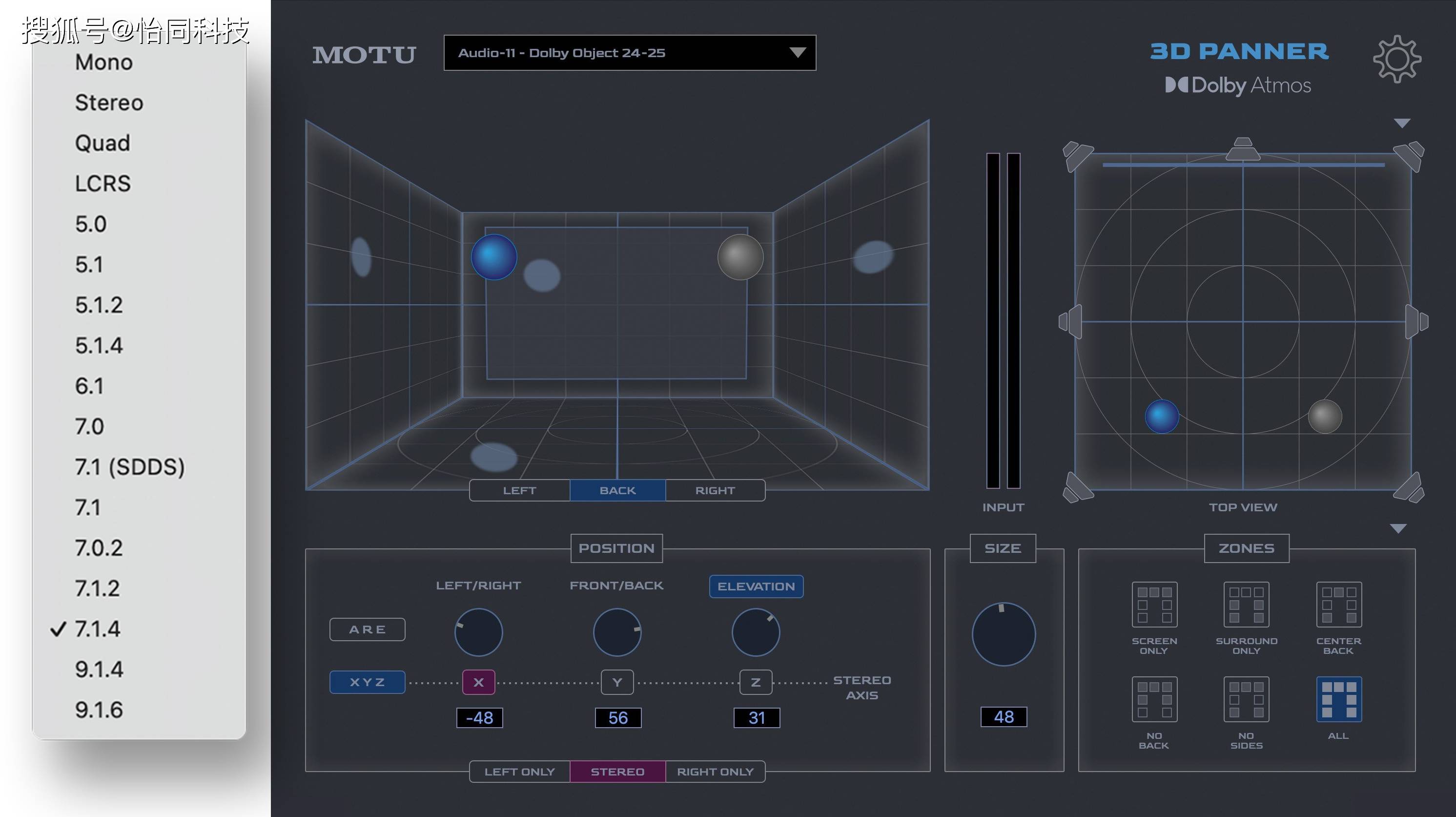Screen dimensions: 1456x817
Task: Select the No Sides zone icon
Action: point(1246,699)
